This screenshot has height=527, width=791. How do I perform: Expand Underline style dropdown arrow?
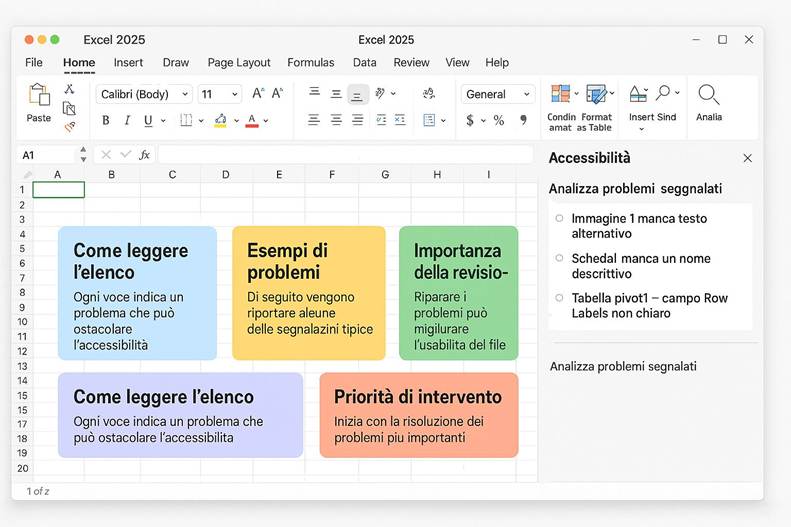pyautogui.click(x=163, y=121)
